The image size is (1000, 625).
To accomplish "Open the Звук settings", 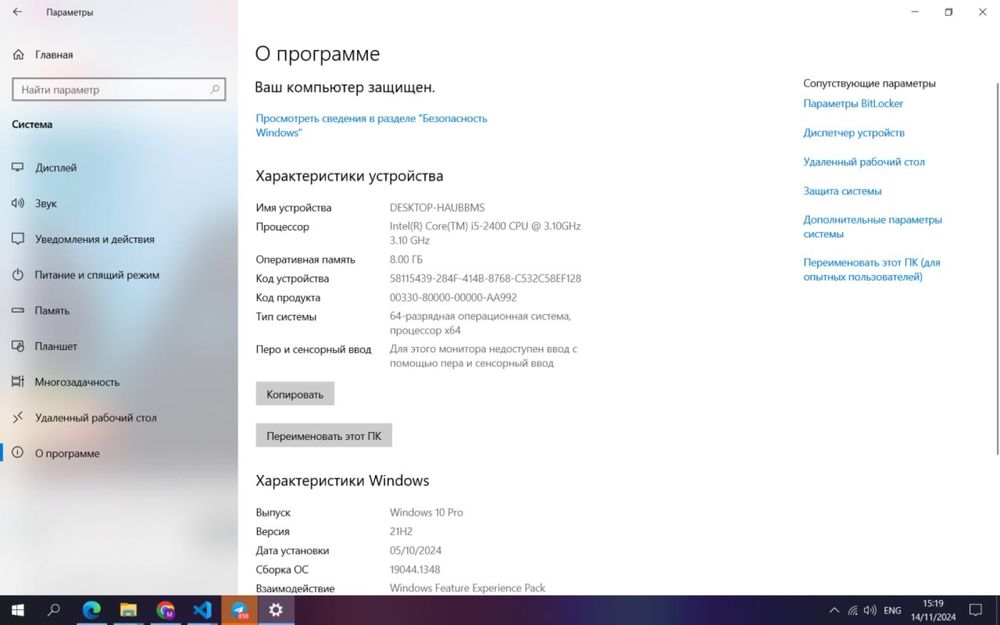I will click(119, 203).
